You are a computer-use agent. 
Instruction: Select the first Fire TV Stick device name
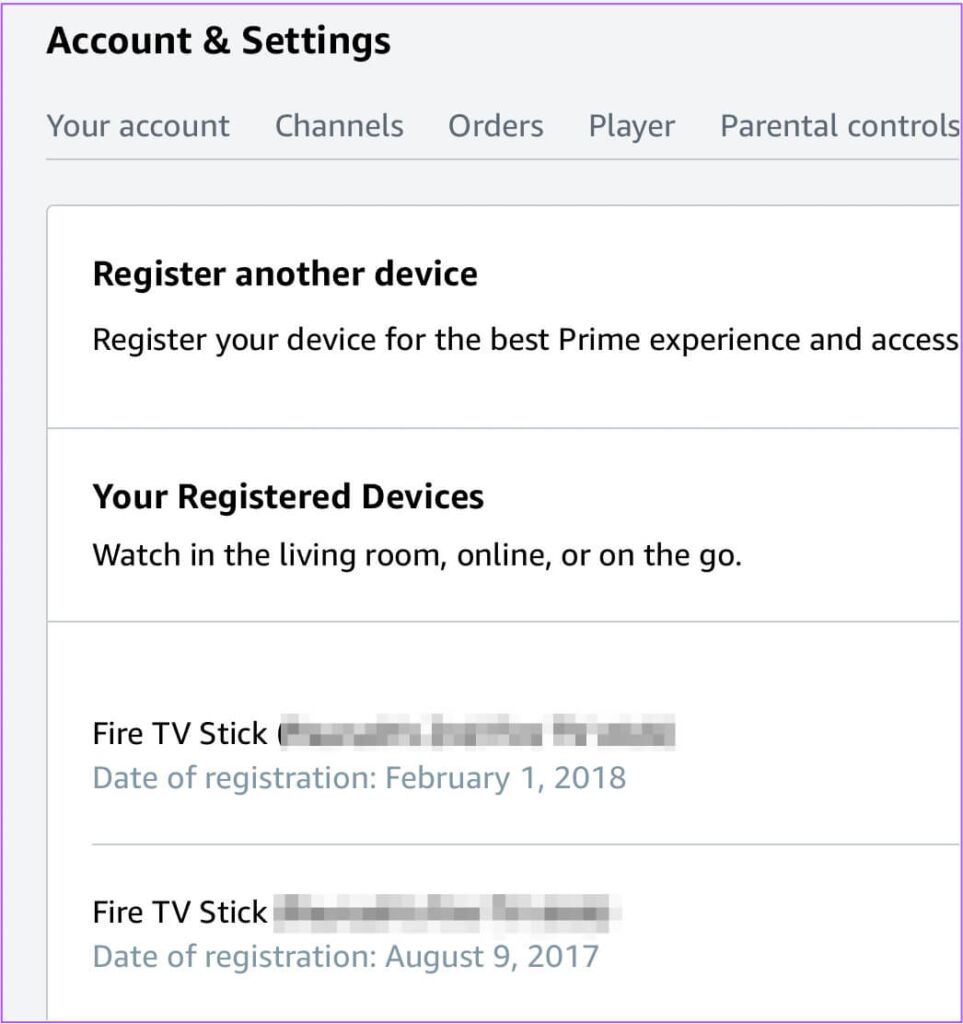[x=178, y=733]
